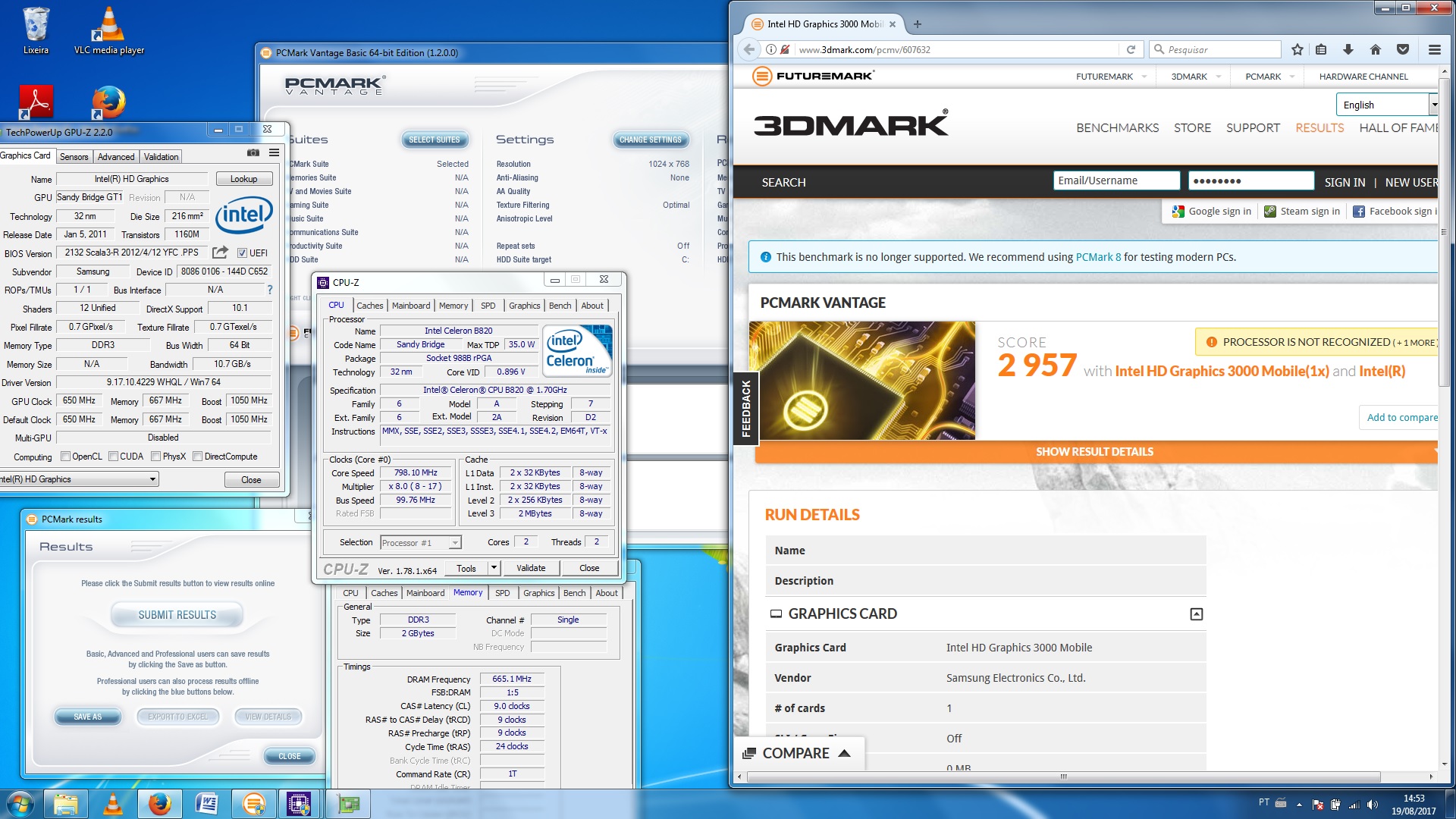
Task: Open English language dropdown on 3DMark
Action: tap(1387, 105)
